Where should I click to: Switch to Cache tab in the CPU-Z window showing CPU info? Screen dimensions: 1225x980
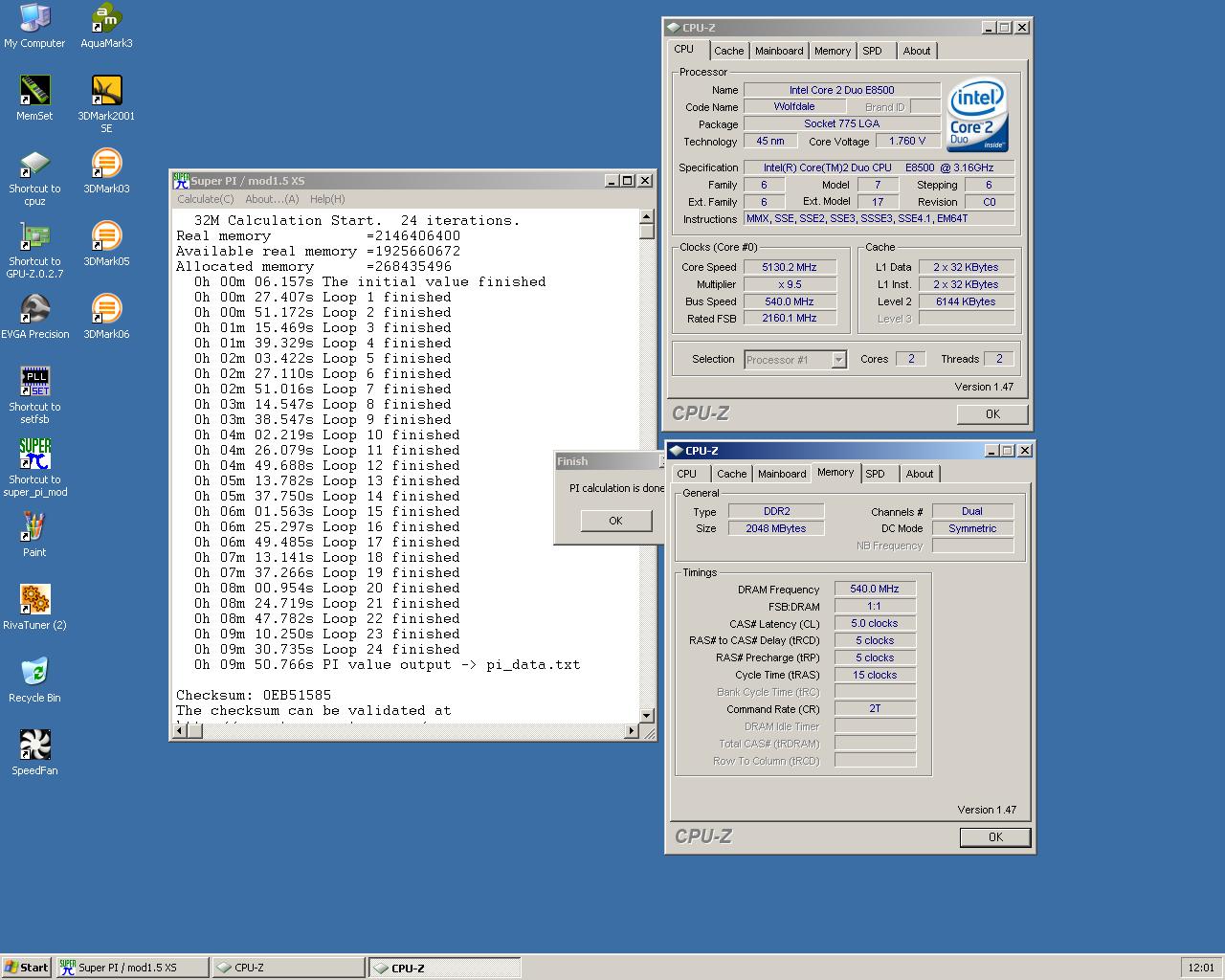(728, 51)
